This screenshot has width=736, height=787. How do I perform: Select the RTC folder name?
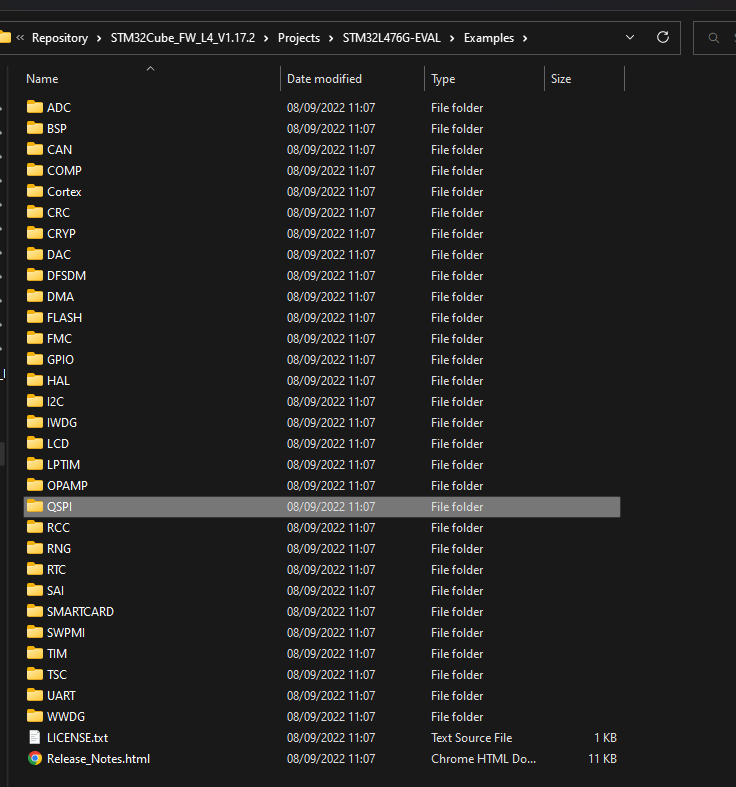(x=56, y=570)
